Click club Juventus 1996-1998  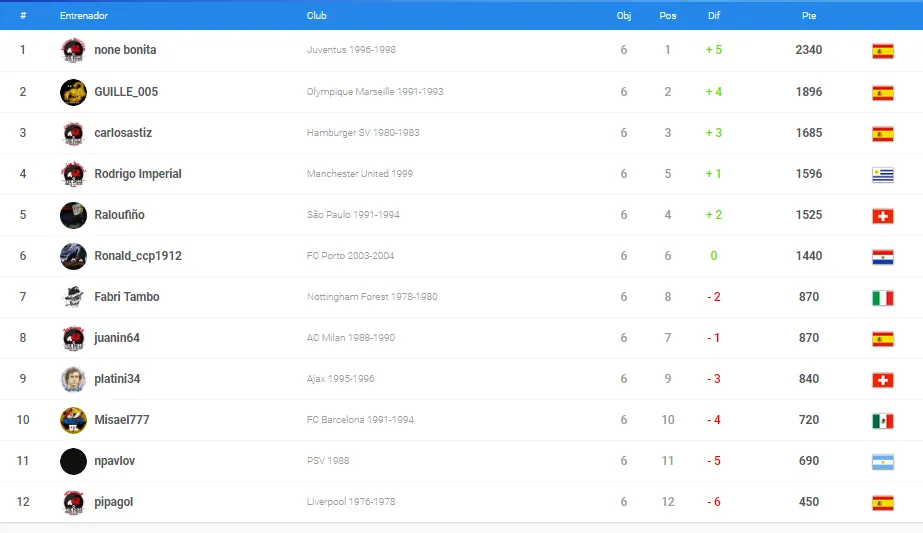(351, 50)
